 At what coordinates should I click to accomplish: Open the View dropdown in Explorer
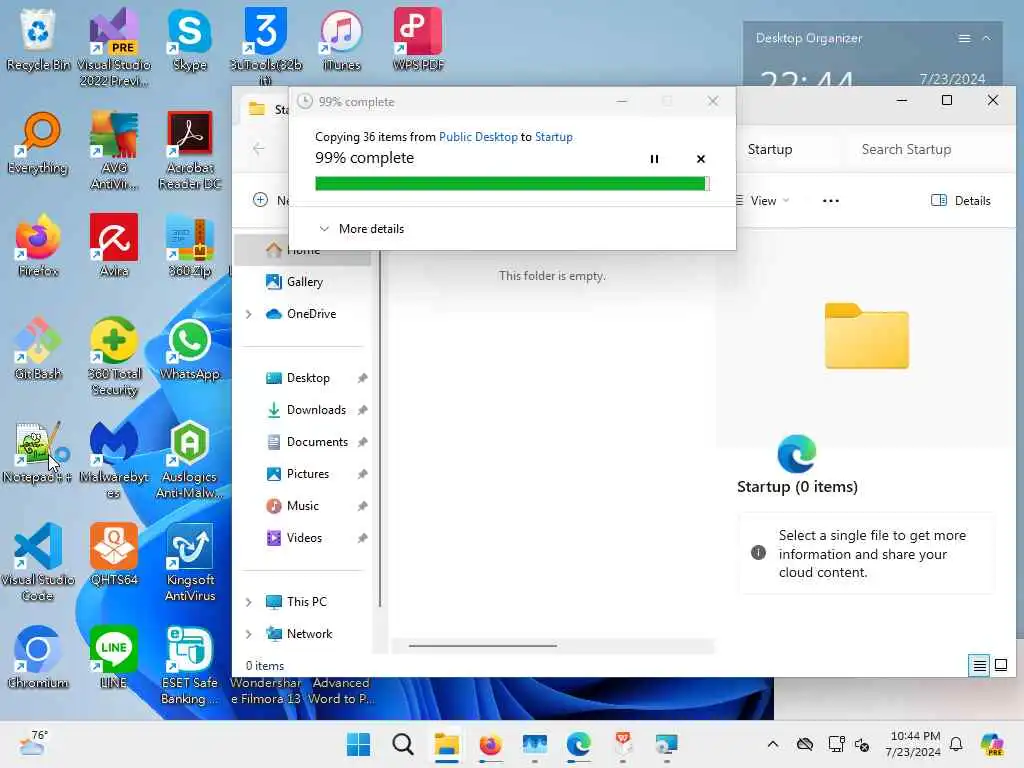pos(763,200)
